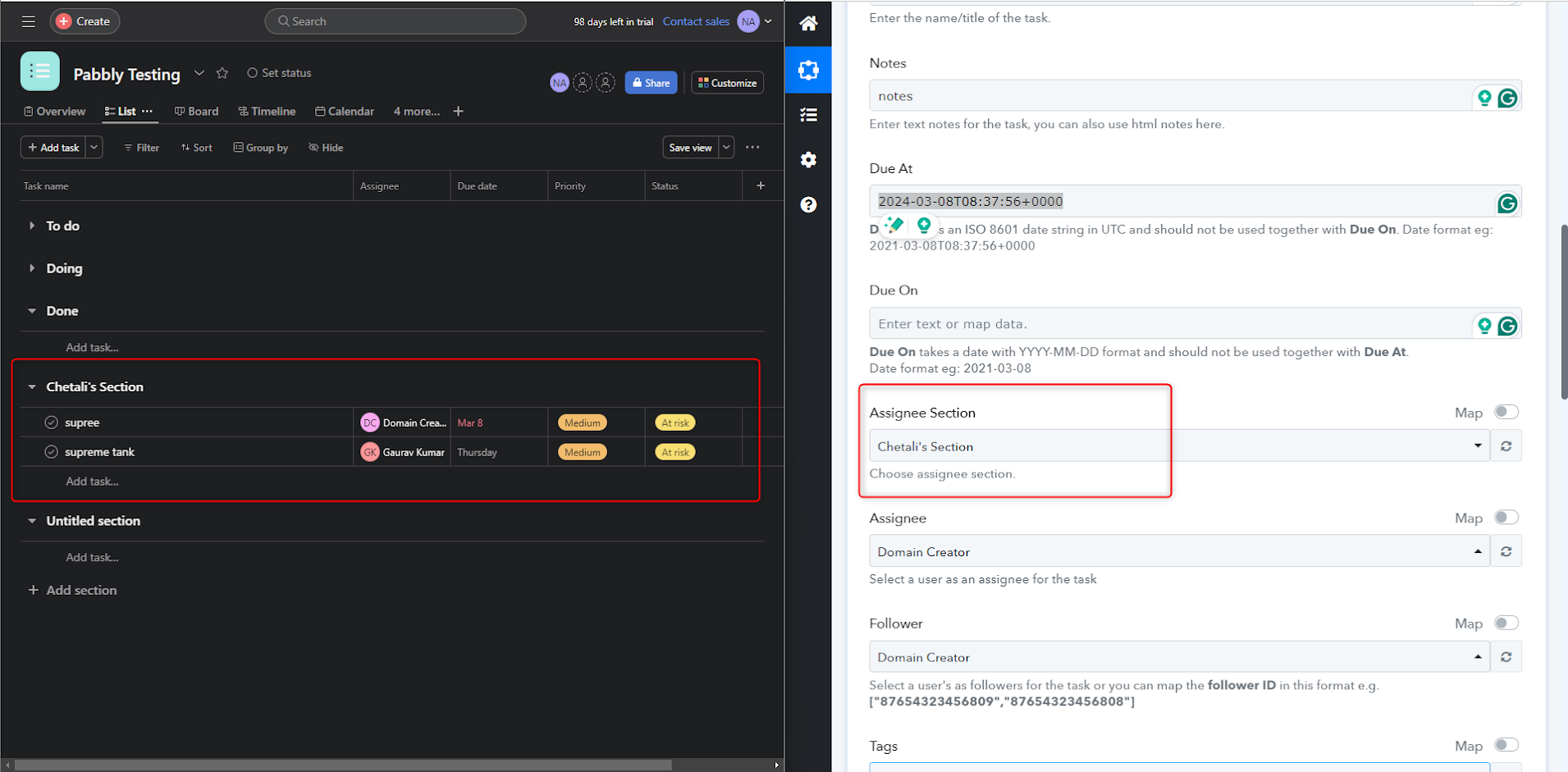Open the Timeline tab
Viewport: 1568px width, 772px height.
267,112
